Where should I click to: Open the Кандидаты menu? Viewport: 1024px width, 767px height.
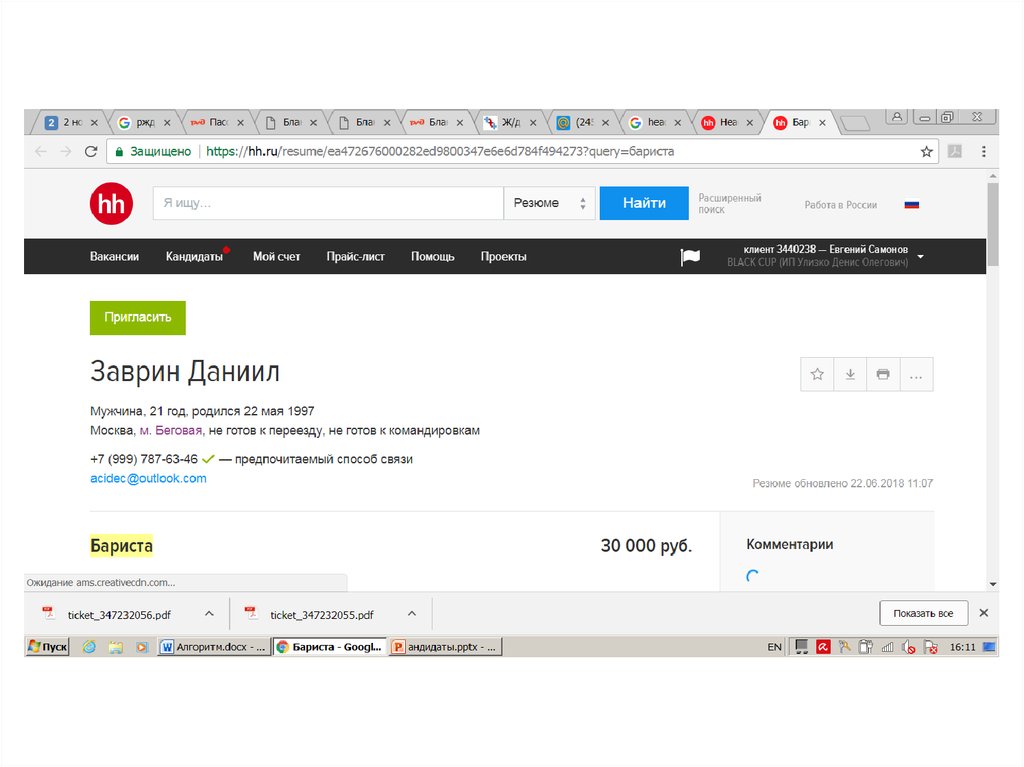click(194, 257)
